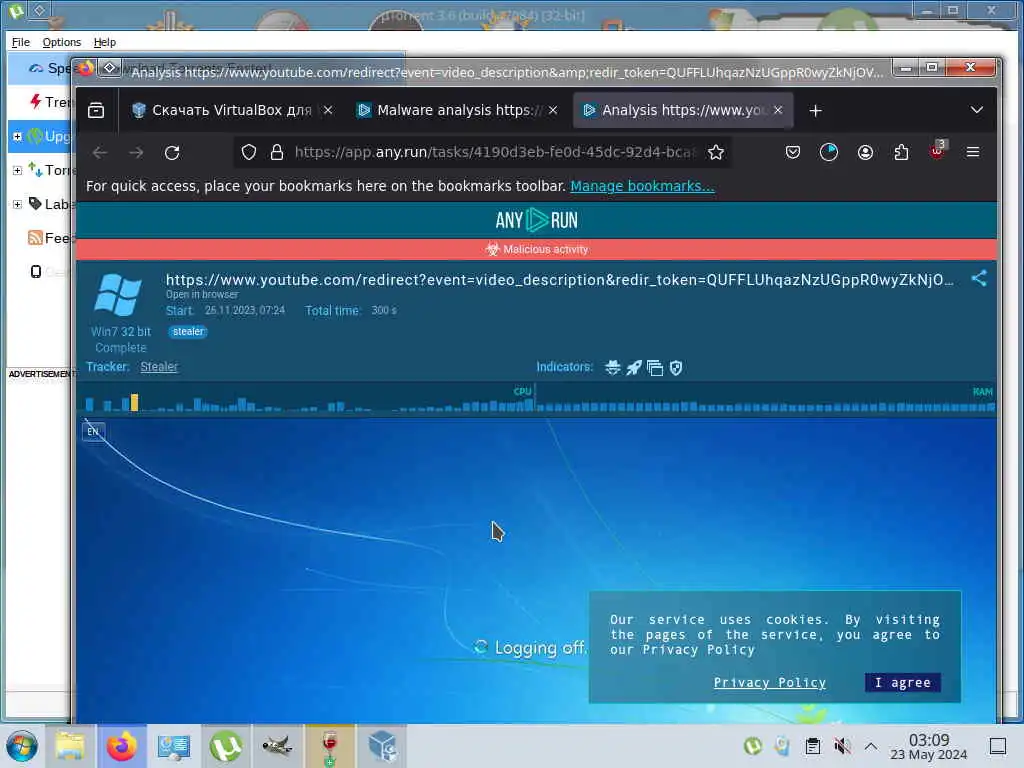
Task: Click the show desktop notification button
Action: [998, 746]
